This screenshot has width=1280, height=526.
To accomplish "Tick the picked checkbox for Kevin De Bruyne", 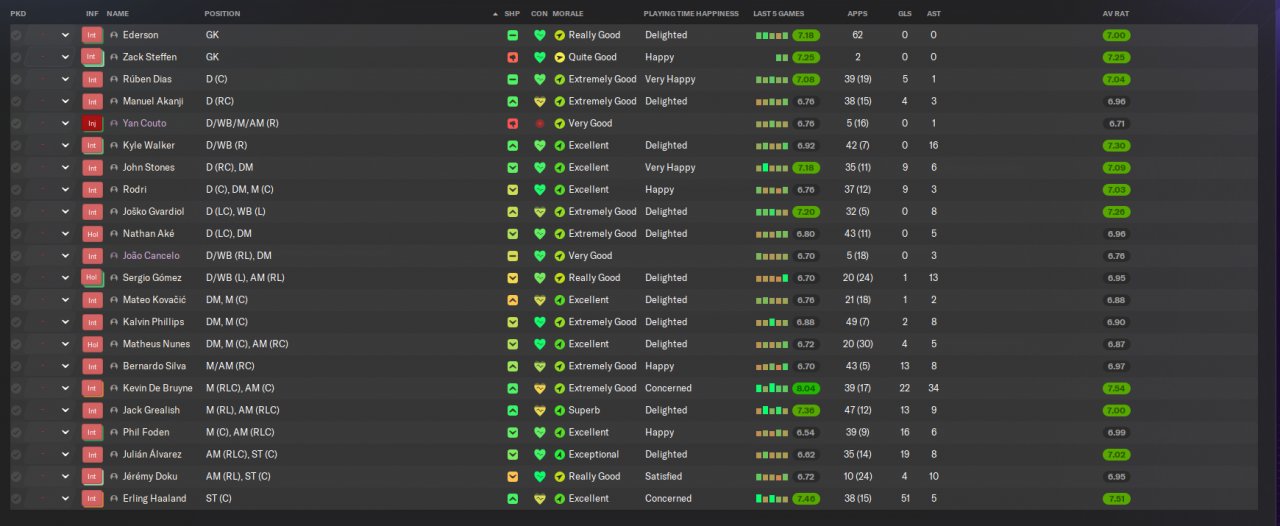I will (16, 389).
